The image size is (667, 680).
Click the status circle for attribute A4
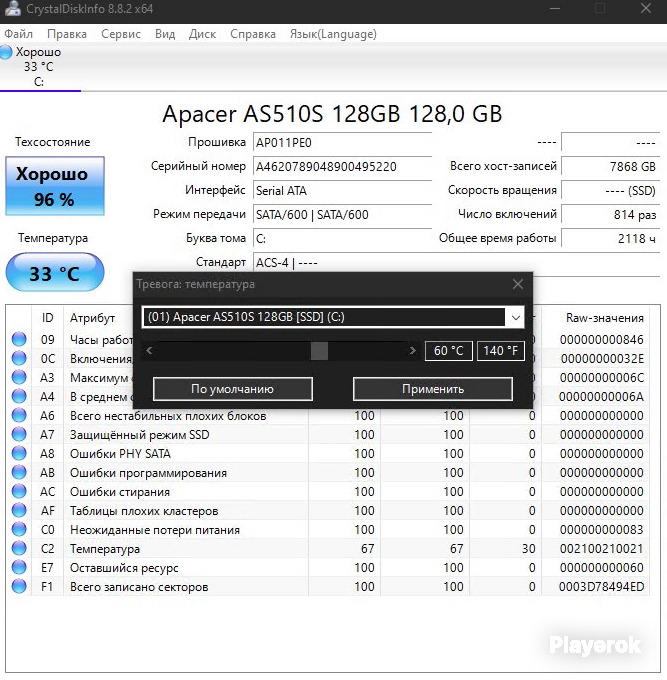pyautogui.click(x=19, y=396)
